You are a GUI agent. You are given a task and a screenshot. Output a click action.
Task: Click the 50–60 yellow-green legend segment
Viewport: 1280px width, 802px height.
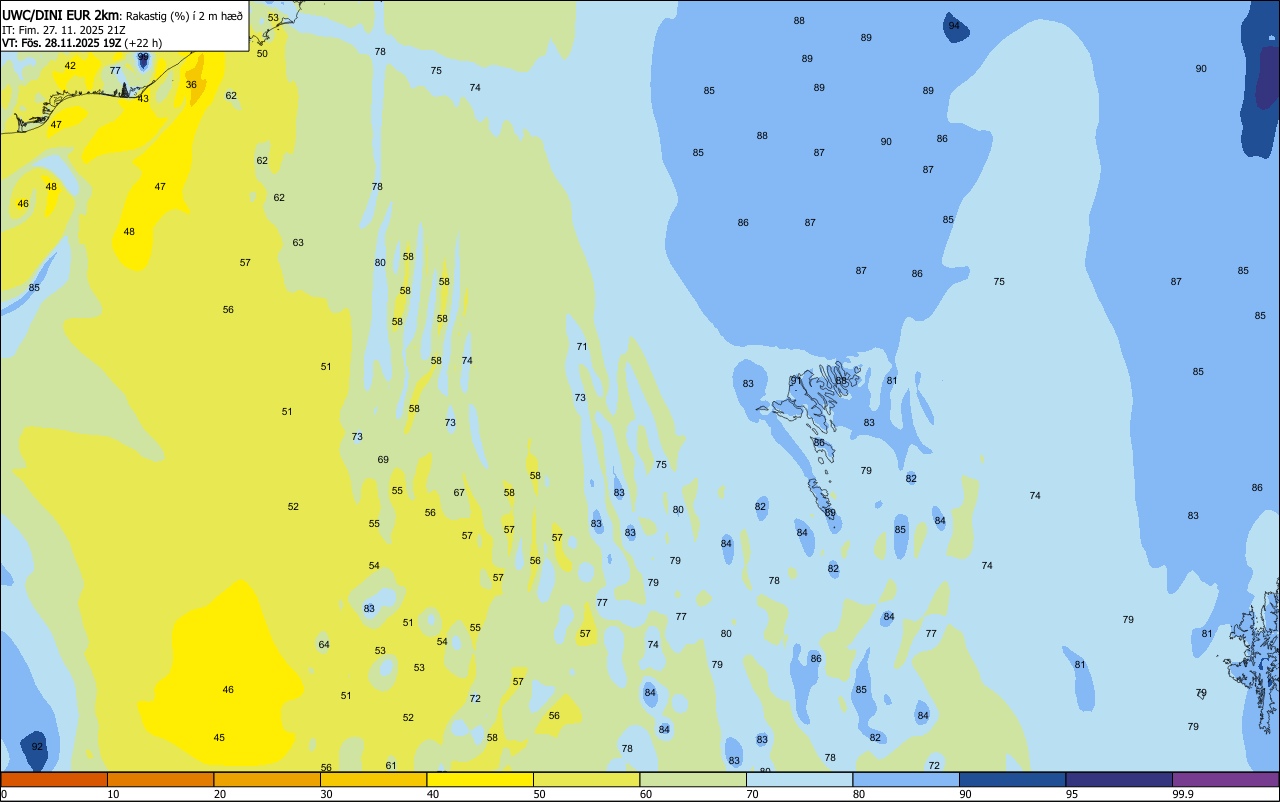(586, 779)
